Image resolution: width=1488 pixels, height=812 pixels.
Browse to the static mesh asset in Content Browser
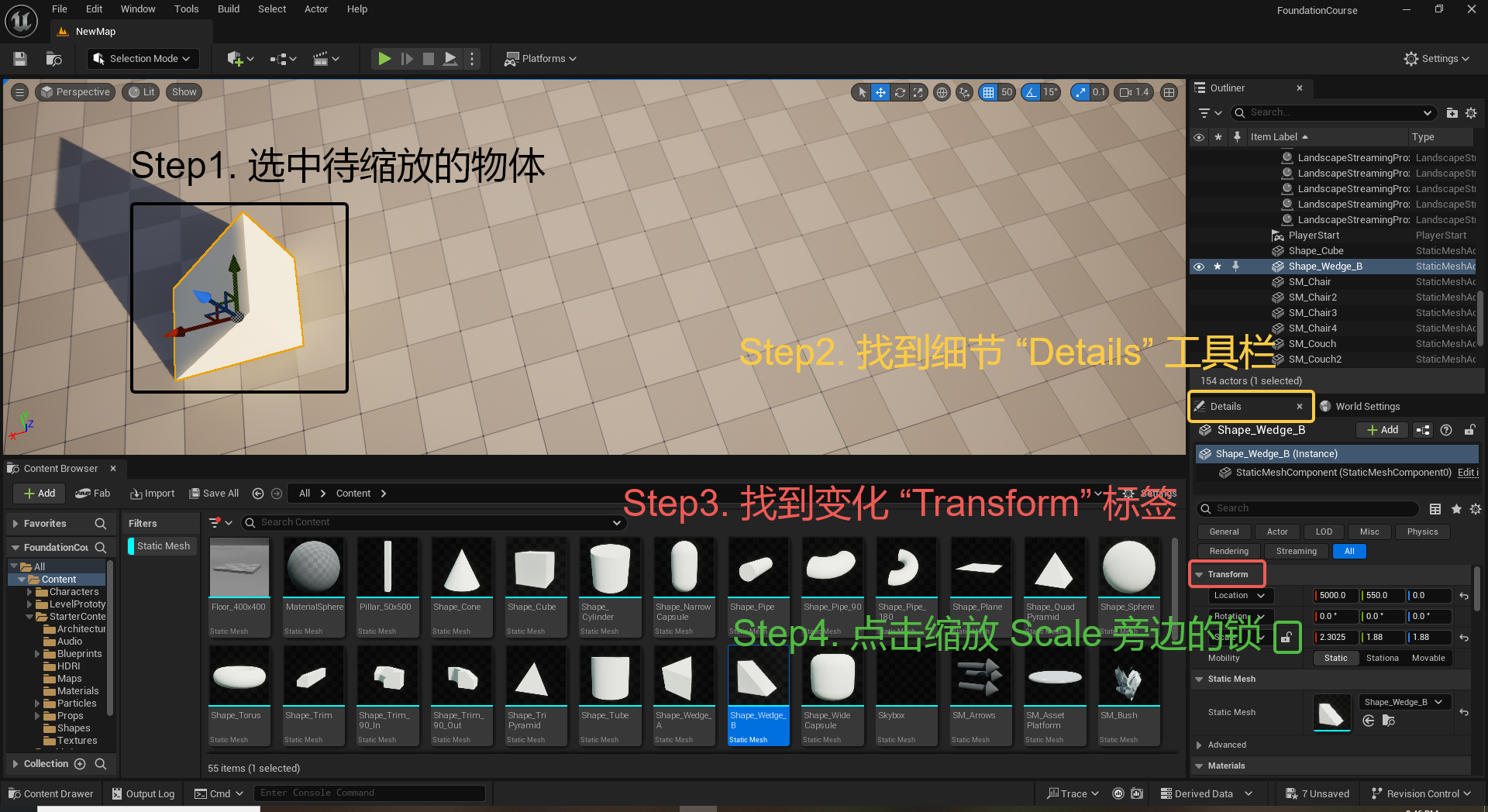pos(1388,721)
